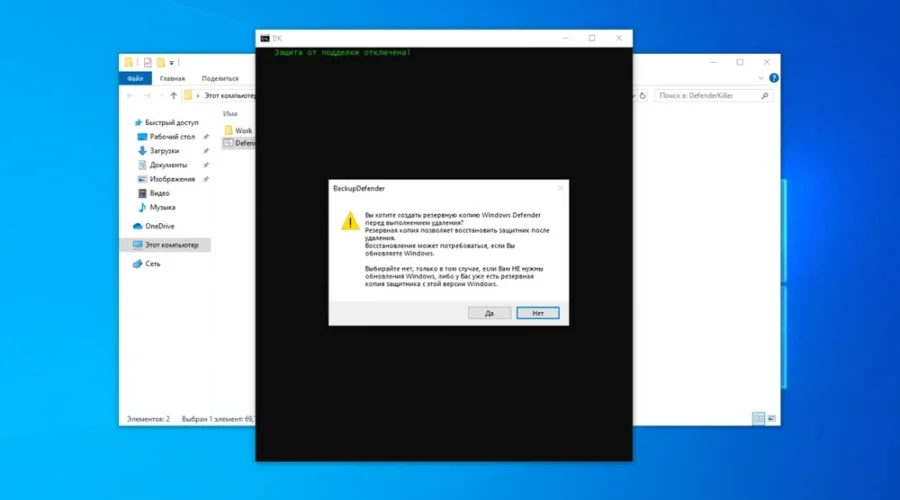Maximize the Explorer window
The image size is (900, 500).
(740, 62)
